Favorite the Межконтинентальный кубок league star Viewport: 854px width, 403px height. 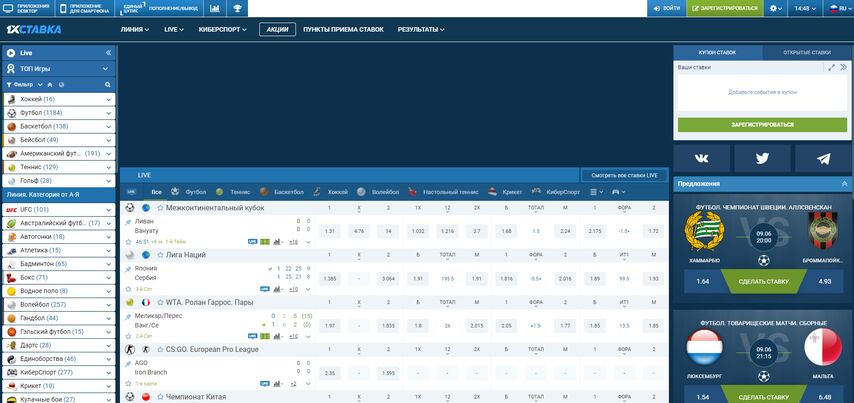161,208
